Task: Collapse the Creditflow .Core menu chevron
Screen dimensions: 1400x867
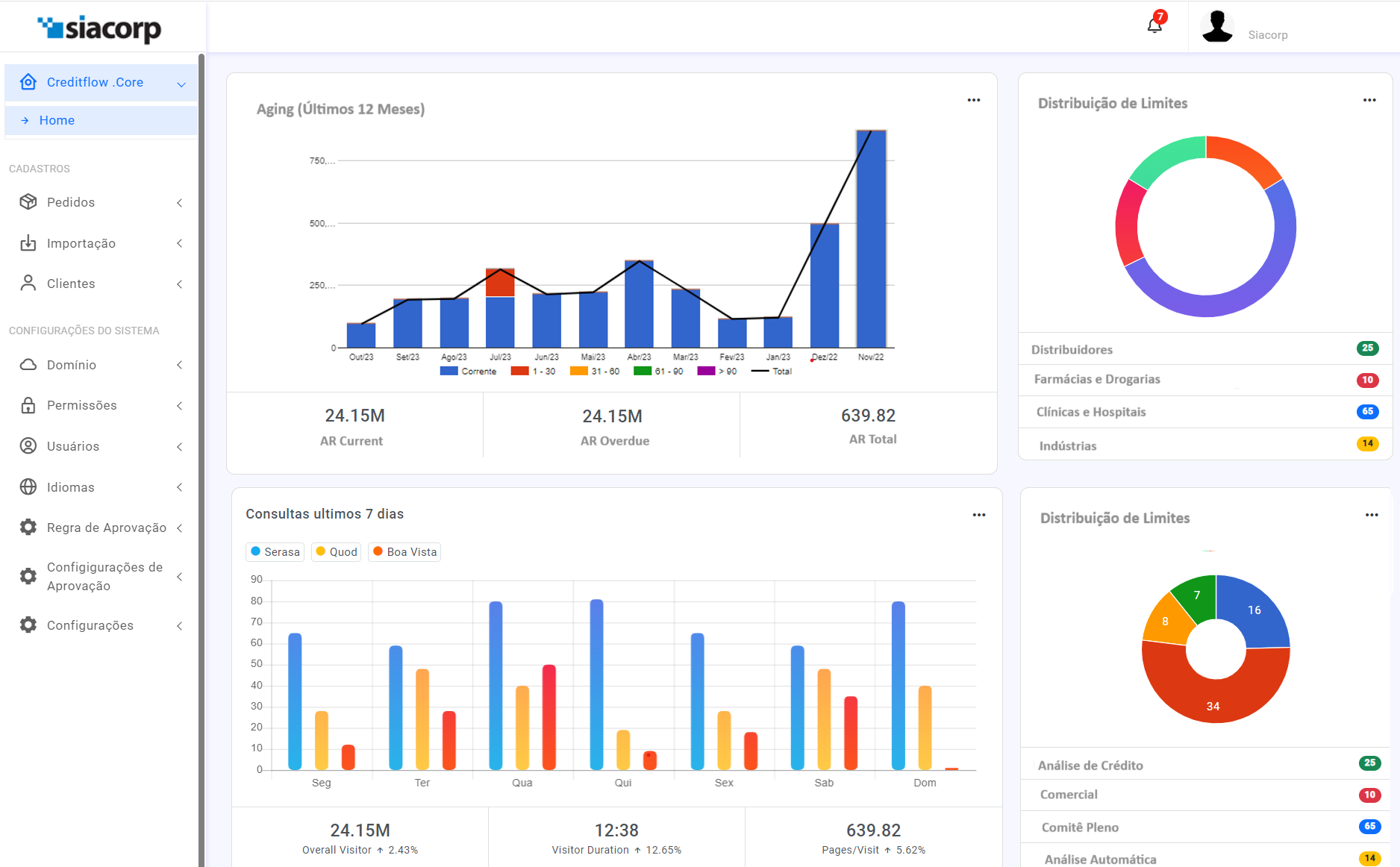Action: (x=181, y=84)
